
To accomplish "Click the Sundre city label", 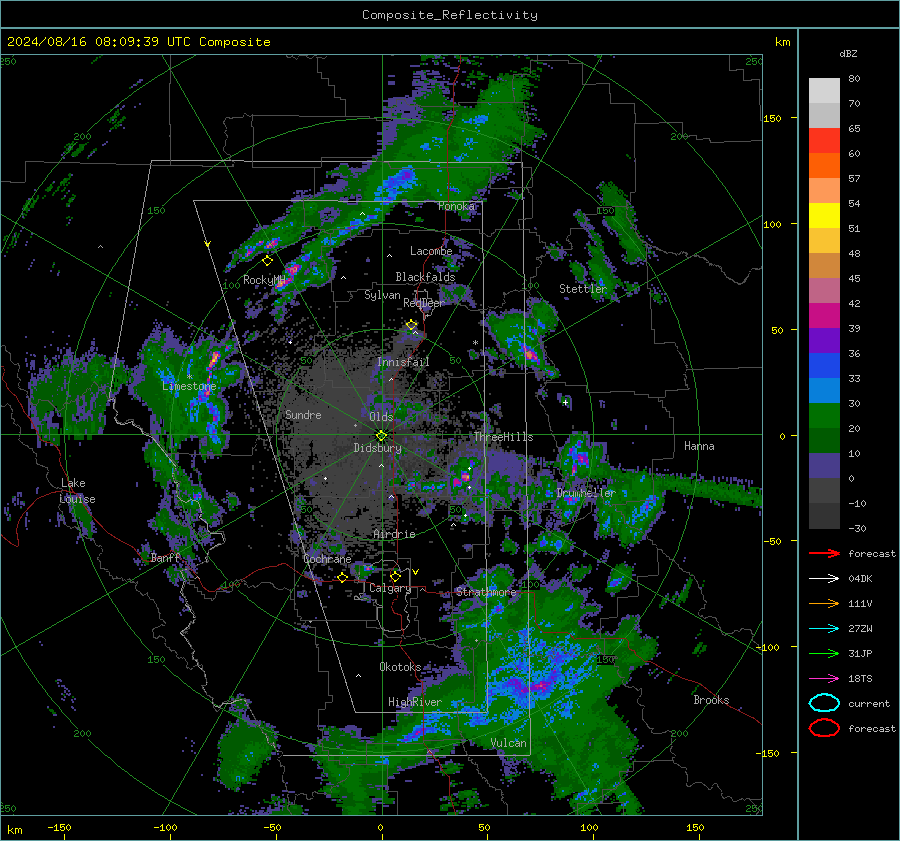I will click(303, 414).
